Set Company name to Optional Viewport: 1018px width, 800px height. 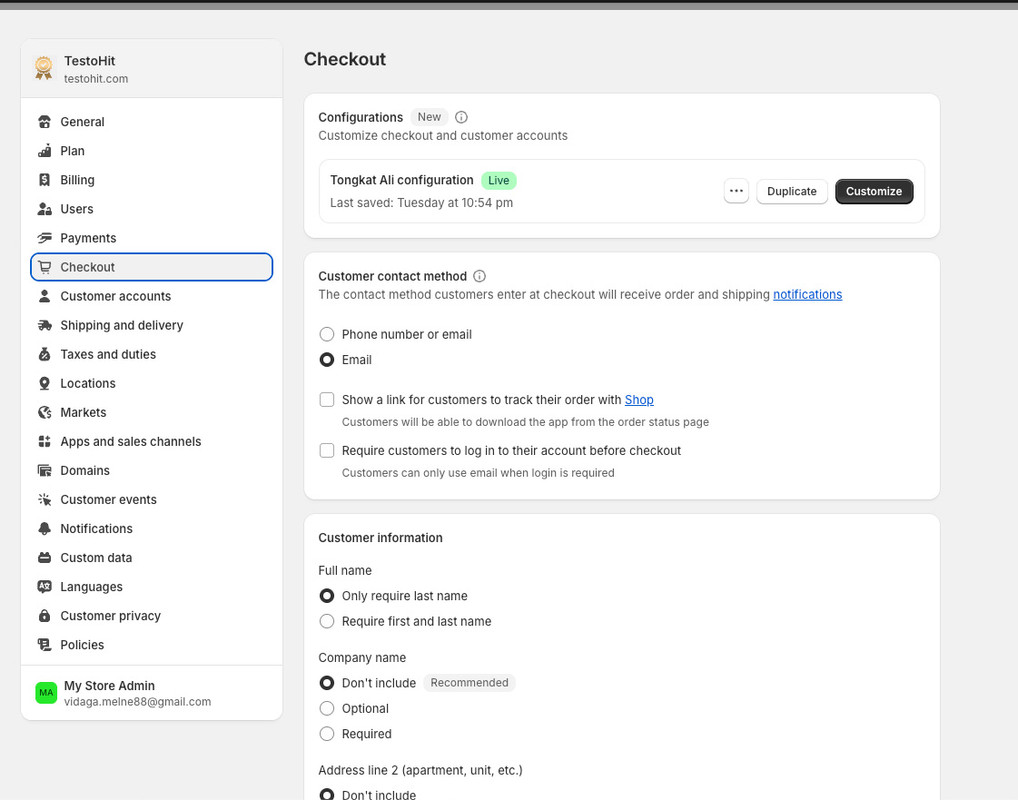tap(327, 708)
